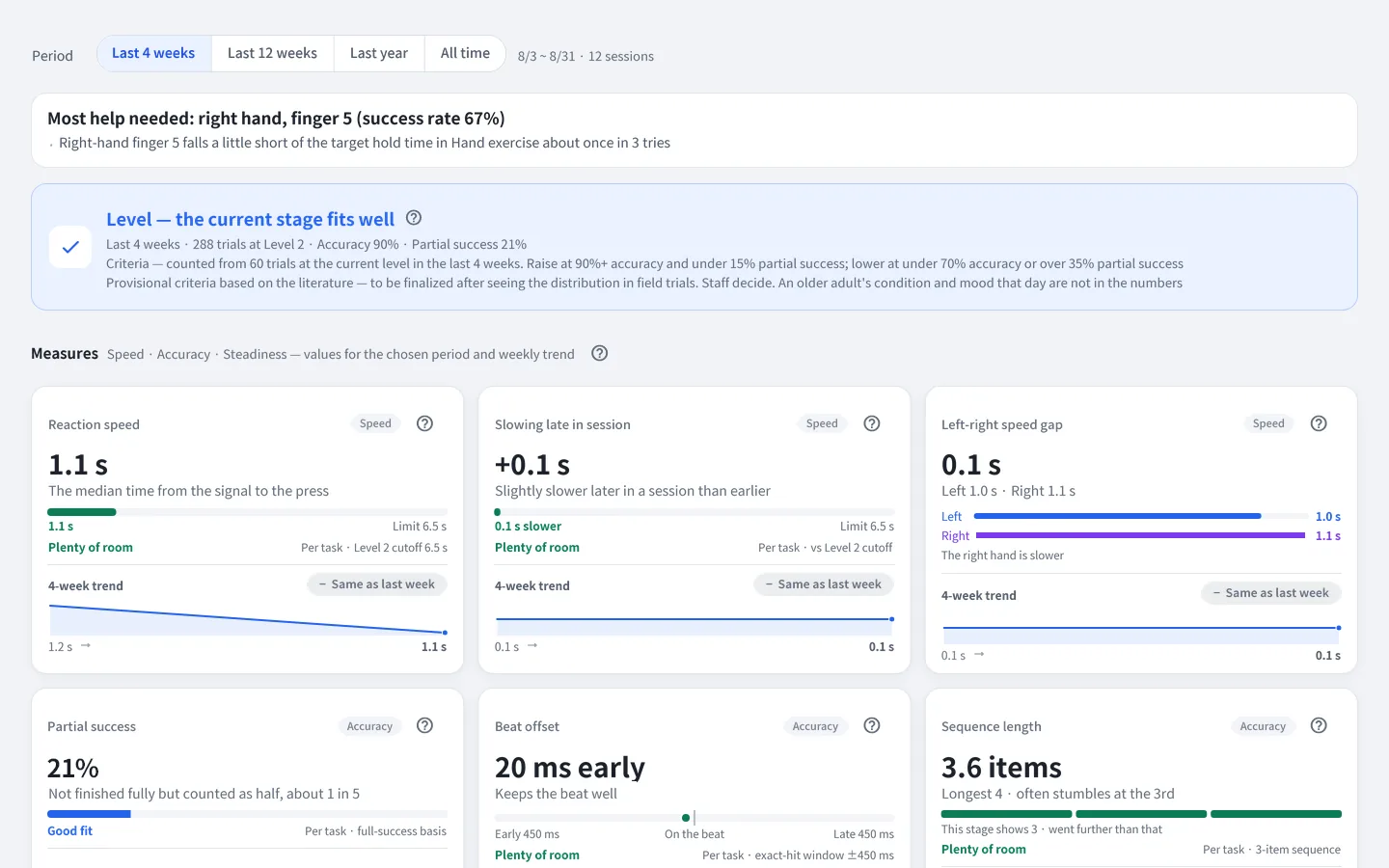The height and width of the screenshot is (868, 1389).
Task: Click the purple Right hand speed bar
Action: tap(1141, 535)
